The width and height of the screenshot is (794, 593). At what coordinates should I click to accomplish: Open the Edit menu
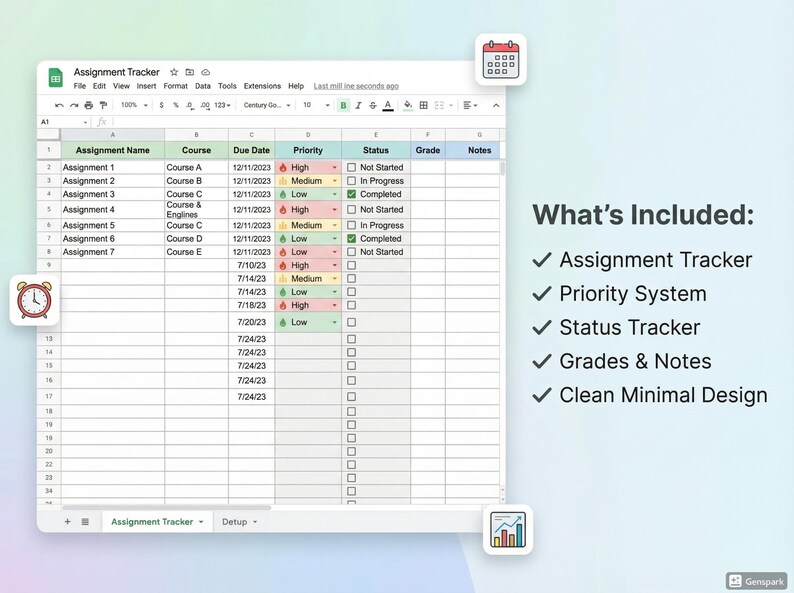(x=99, y=86)
